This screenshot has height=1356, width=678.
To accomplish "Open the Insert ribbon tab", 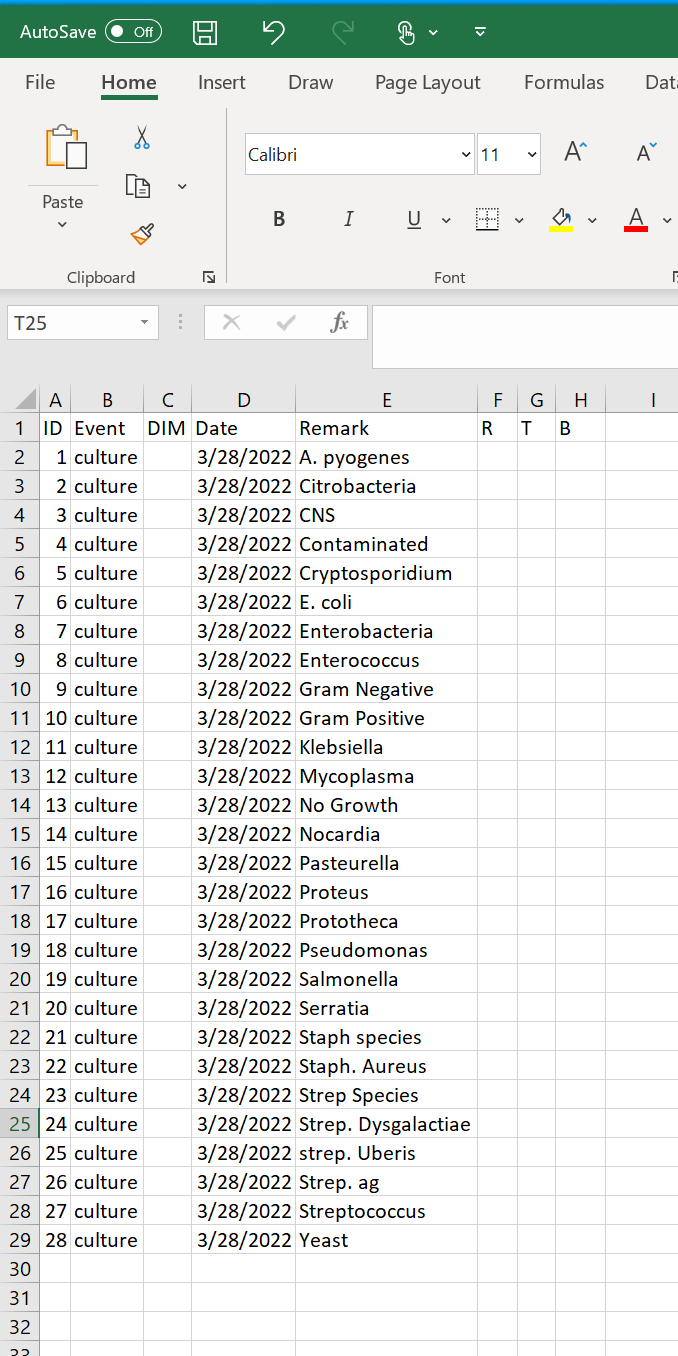I will 221,83.
